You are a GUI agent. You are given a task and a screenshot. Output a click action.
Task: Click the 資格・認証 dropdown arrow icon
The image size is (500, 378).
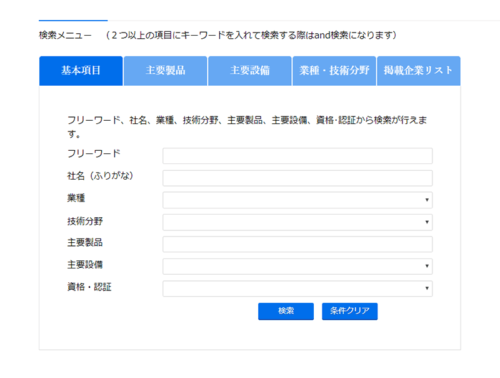[427, 288]
